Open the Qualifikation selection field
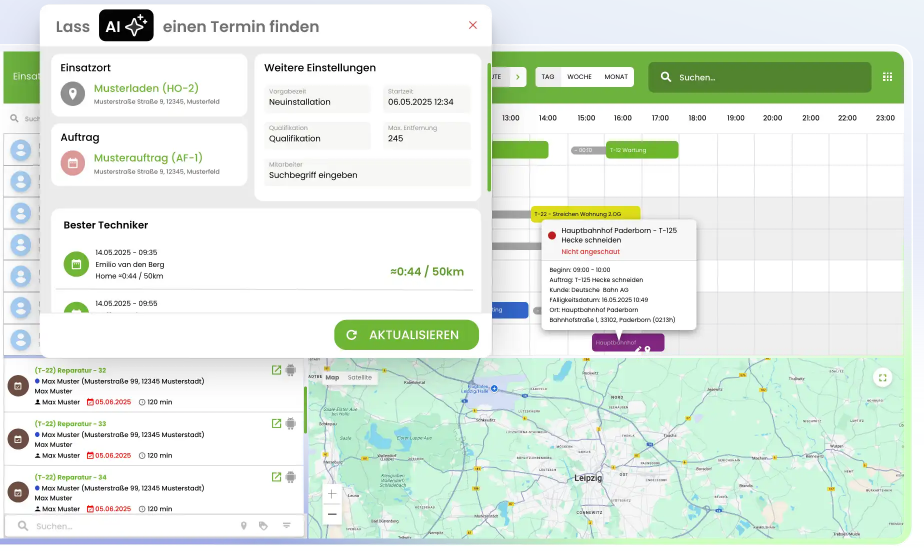This screenshot has width=924, height=552. (x=317, y=135)
